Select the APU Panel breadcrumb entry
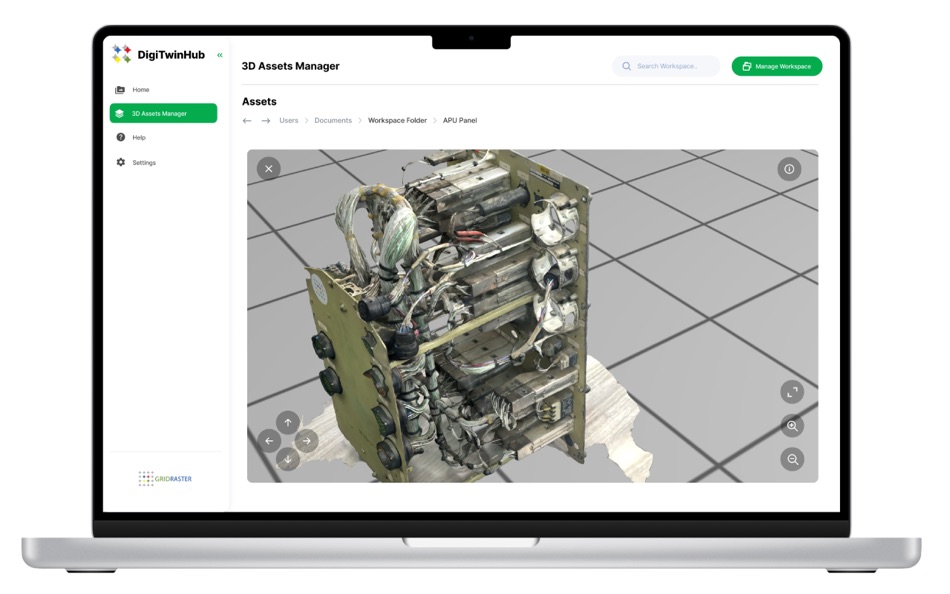The image size is (950, 594). (461, 120)
